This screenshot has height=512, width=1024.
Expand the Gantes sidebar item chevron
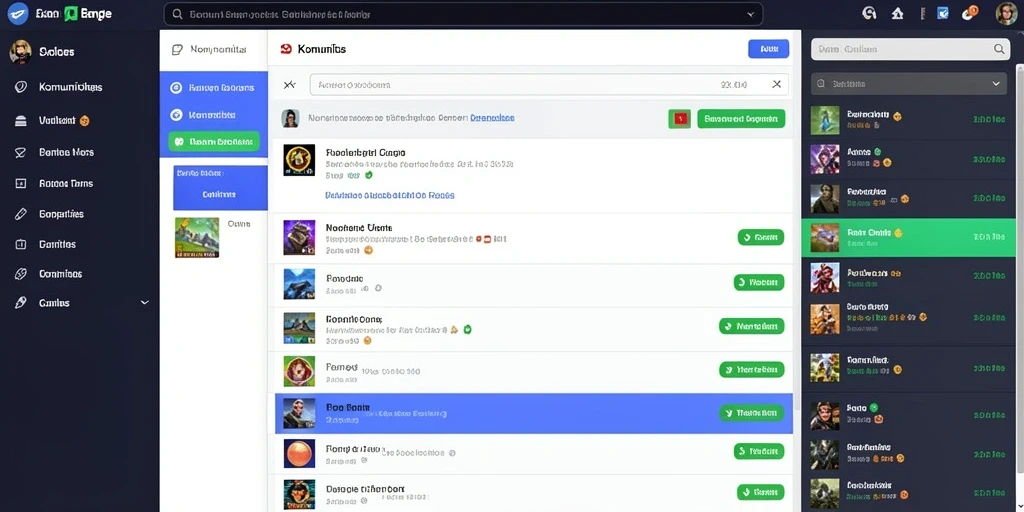pos(145,303)
